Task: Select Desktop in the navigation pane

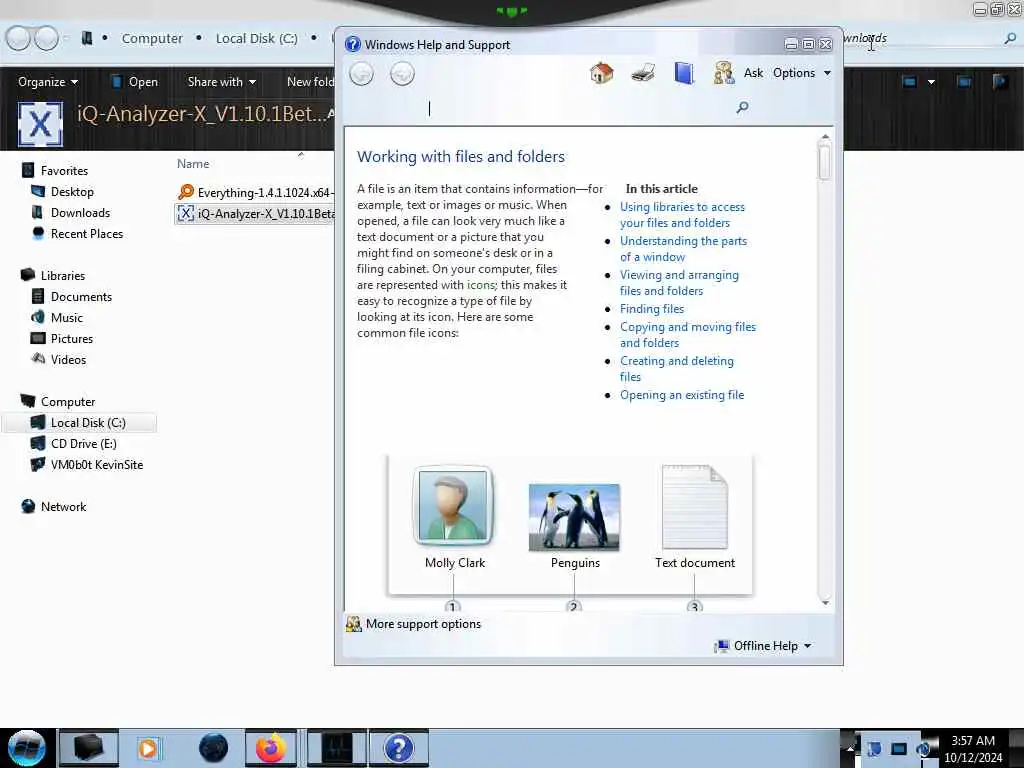Action: (x=72, y=191)
